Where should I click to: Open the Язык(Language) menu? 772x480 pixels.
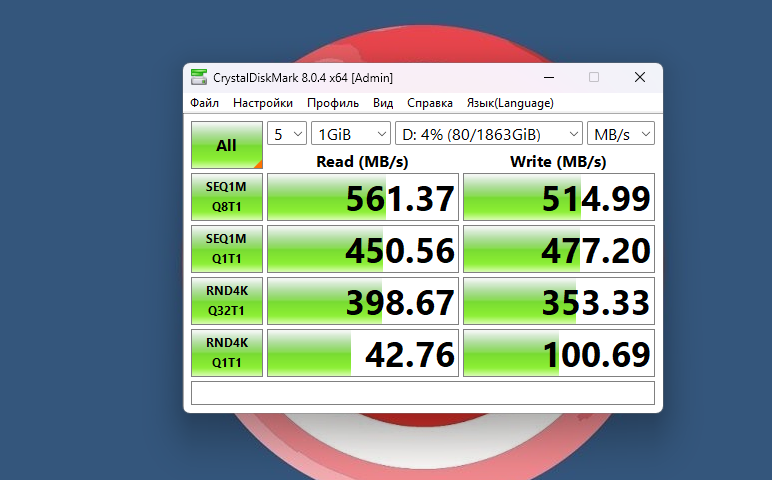(x=510, y=103)
